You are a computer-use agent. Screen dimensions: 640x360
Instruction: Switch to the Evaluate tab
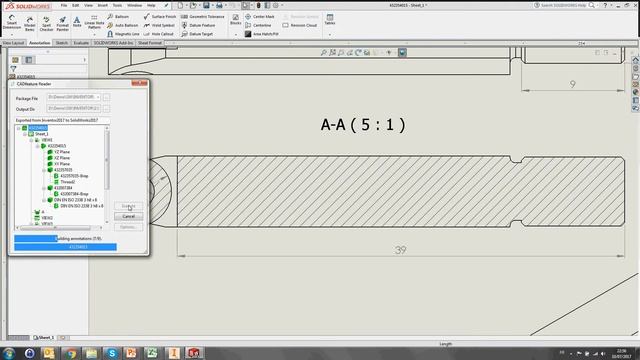[81, 43]
